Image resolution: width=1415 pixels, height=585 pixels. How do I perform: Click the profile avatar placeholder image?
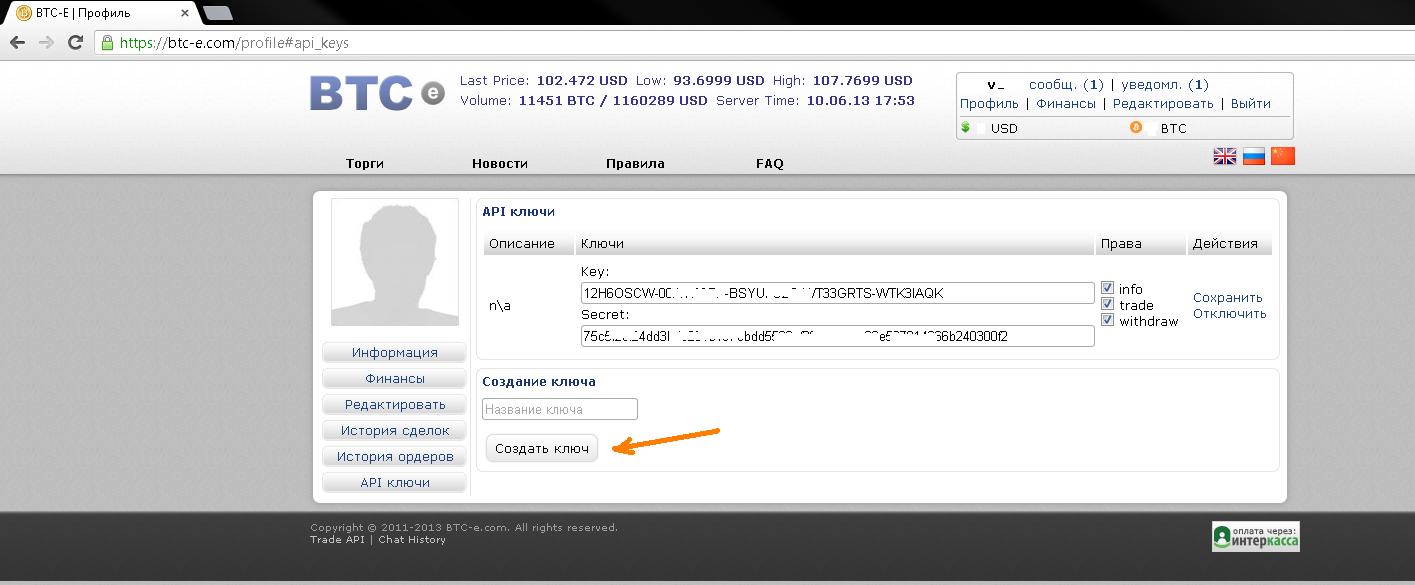click(395, 262)
